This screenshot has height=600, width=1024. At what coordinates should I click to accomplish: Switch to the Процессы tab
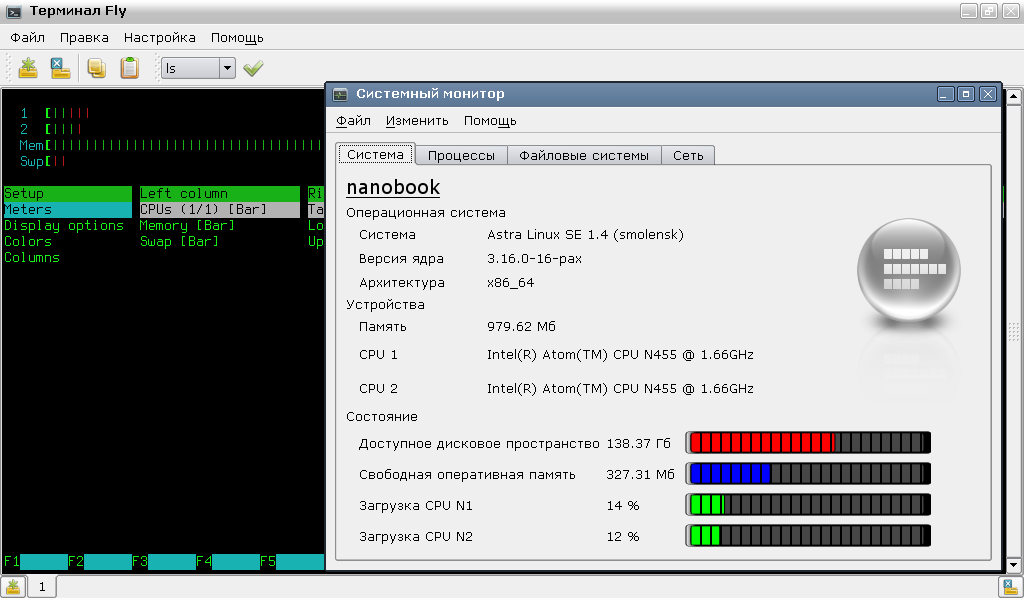coord(461,155)
